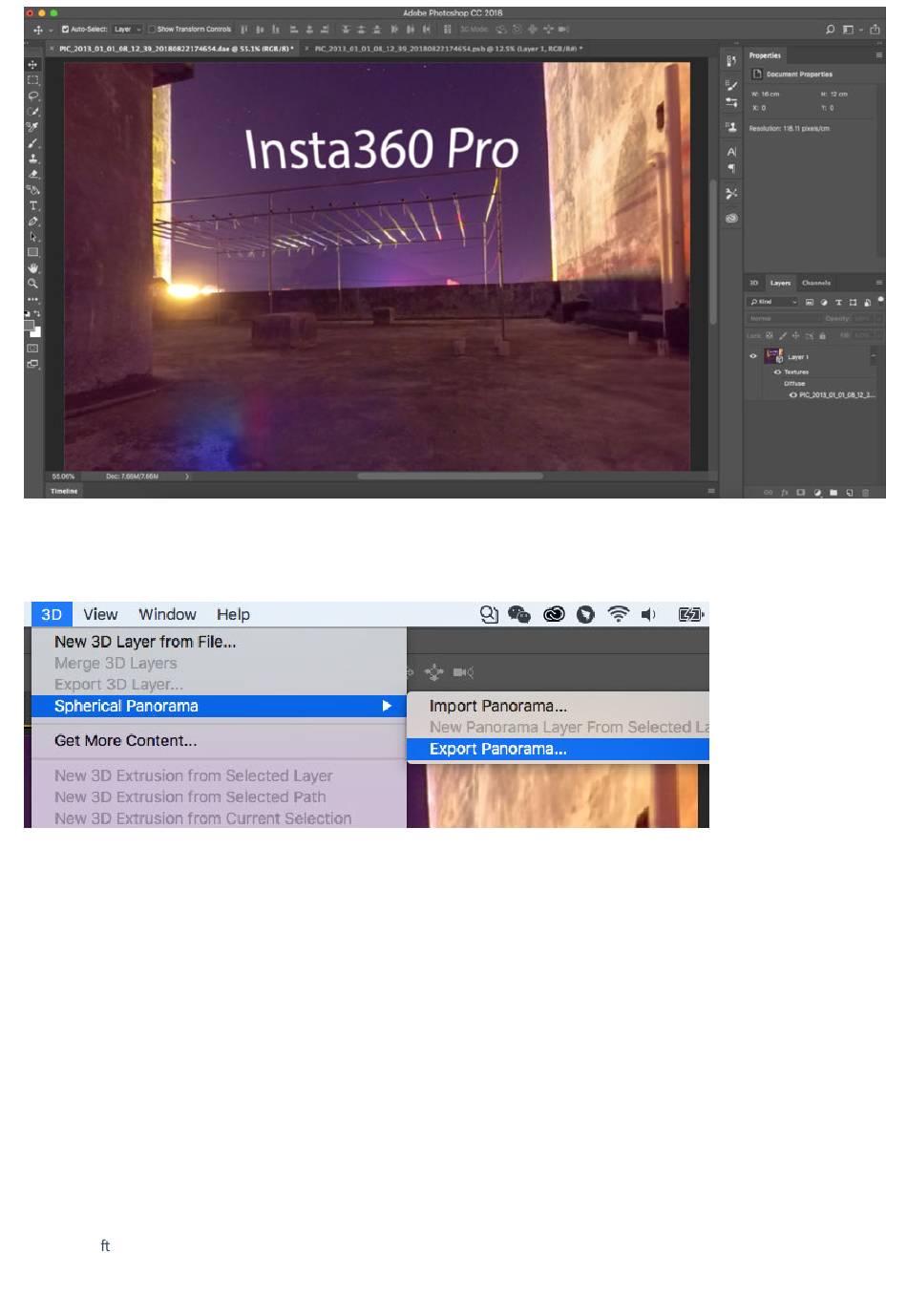This screenshot has height=1316, width=907.
Task: Select the Brush tool
Action: pos(33,143)
